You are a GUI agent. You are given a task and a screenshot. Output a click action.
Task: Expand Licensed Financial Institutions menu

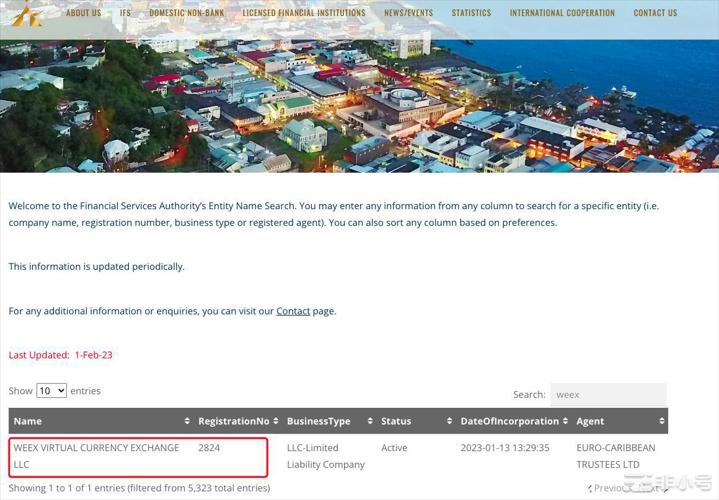[x=304, y=13]
